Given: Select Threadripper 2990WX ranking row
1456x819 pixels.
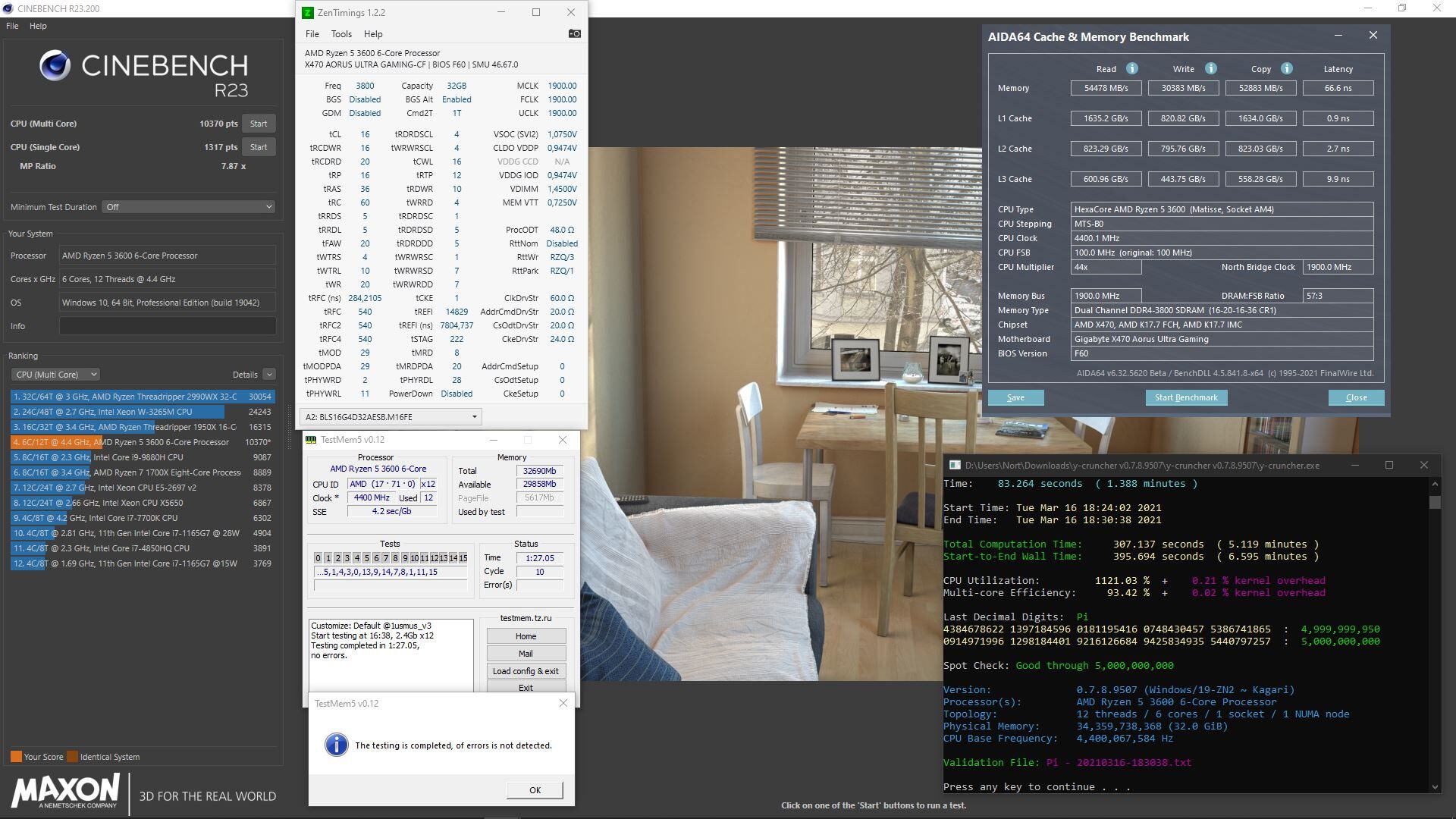Looking at the screenshot, I should (x=143, y=397).
